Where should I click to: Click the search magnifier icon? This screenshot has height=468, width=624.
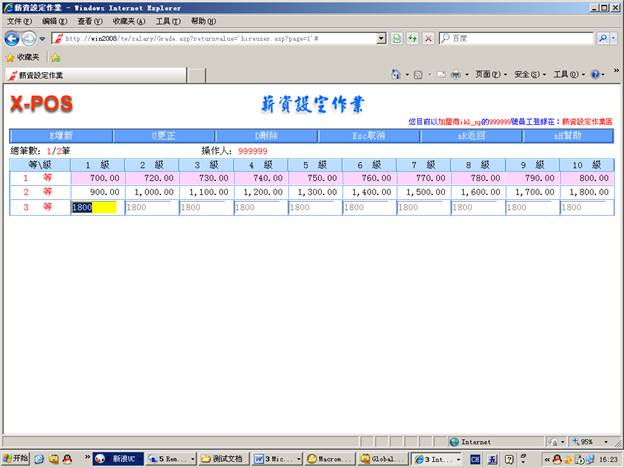click(x=603, y=38)
